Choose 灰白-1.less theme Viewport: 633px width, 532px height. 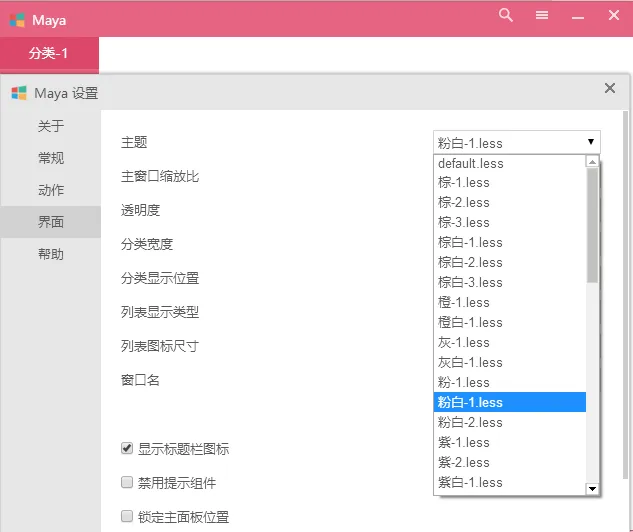click(x=509, y=362)
